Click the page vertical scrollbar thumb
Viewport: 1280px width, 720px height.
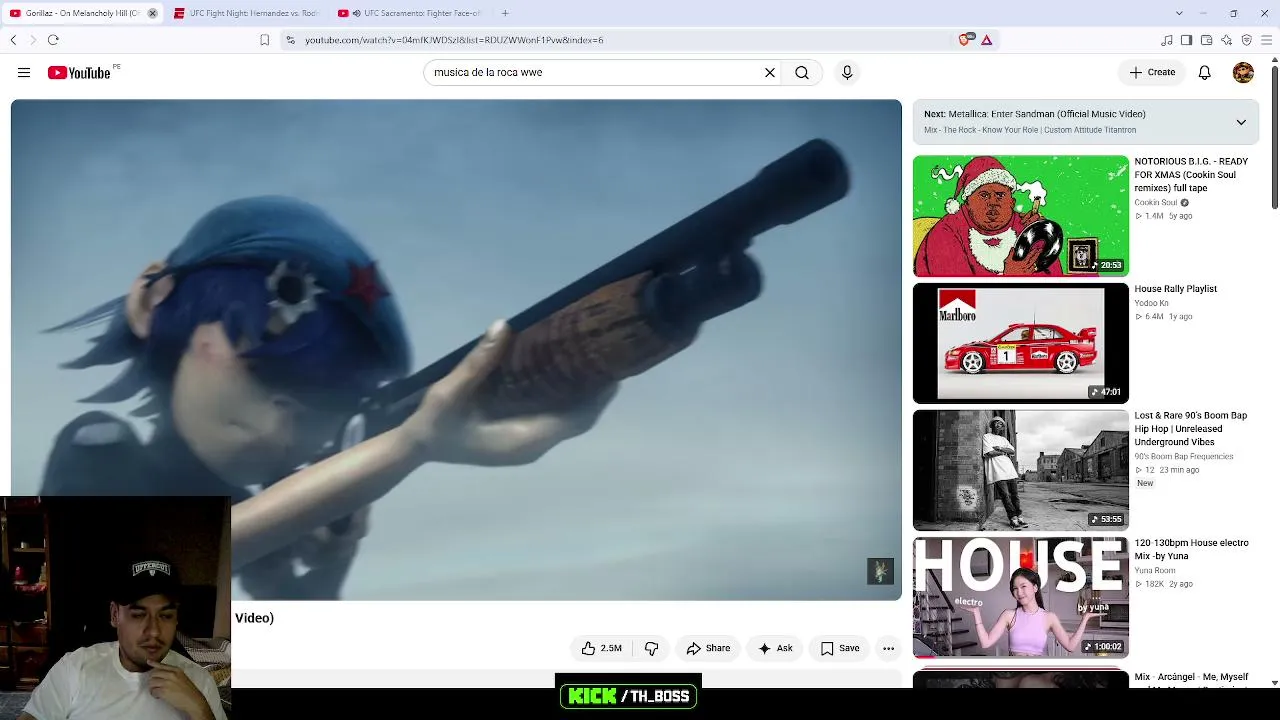1274,138
